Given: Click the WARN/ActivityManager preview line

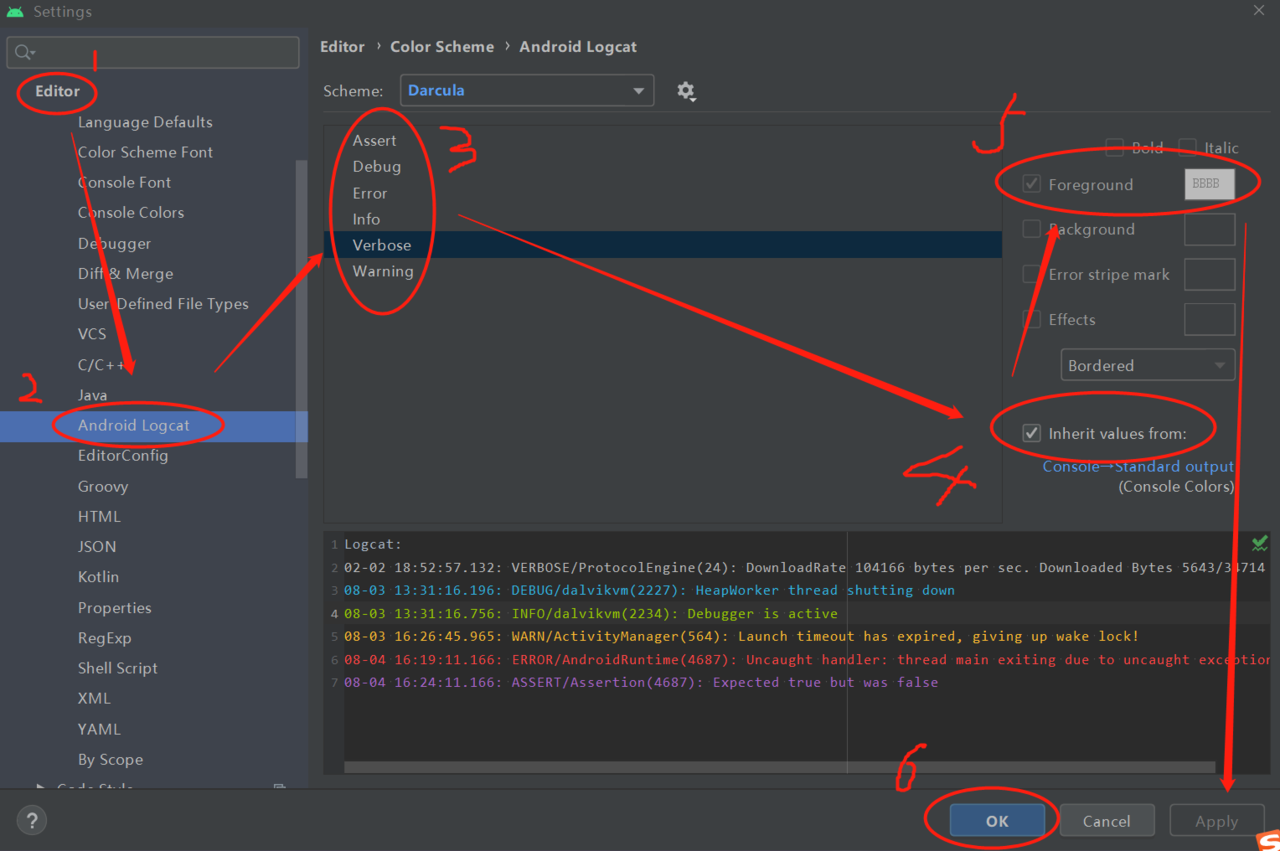Looking at the screenshot, I should [741, 636].
